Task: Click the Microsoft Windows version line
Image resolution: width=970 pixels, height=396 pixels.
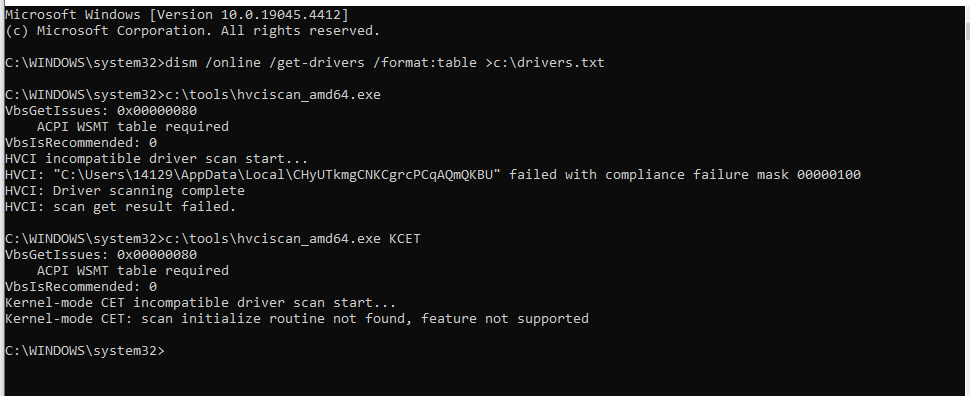Action: pos(176,14)
